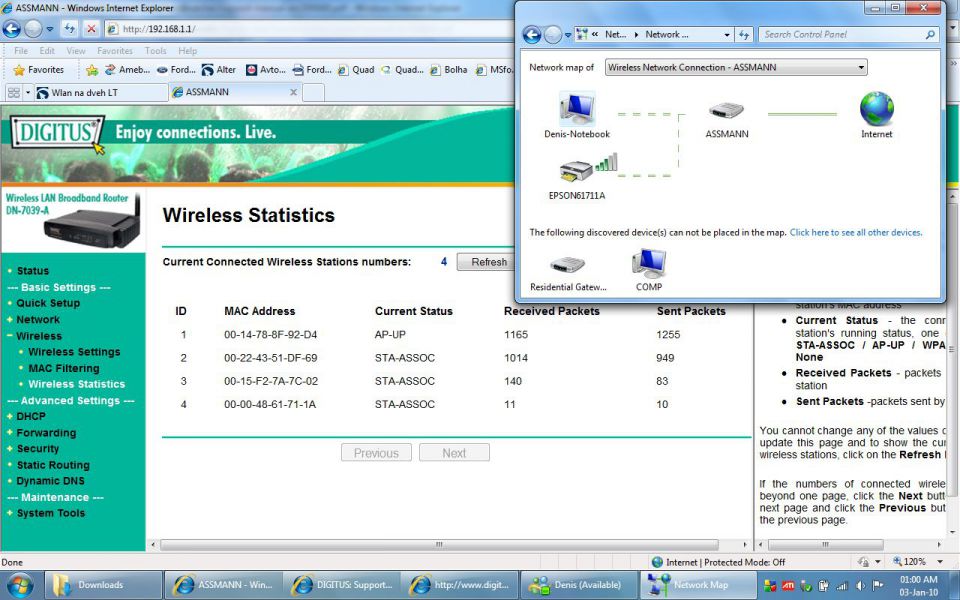
Task: Switch to Downloads in the taskbar
Action: pyautogui.click(x=101, y=585)
